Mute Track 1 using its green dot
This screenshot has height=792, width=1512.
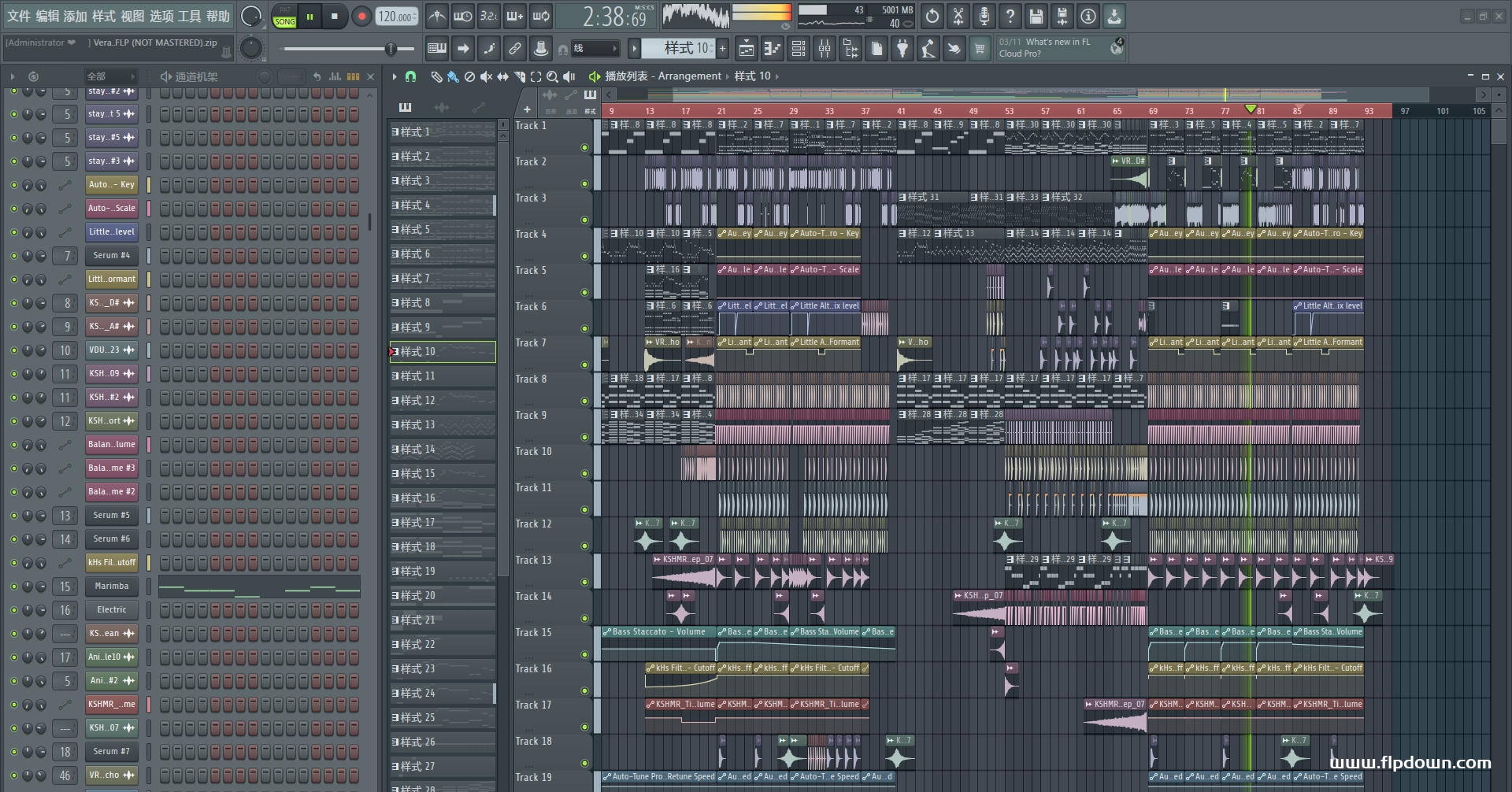coord(584,147)
